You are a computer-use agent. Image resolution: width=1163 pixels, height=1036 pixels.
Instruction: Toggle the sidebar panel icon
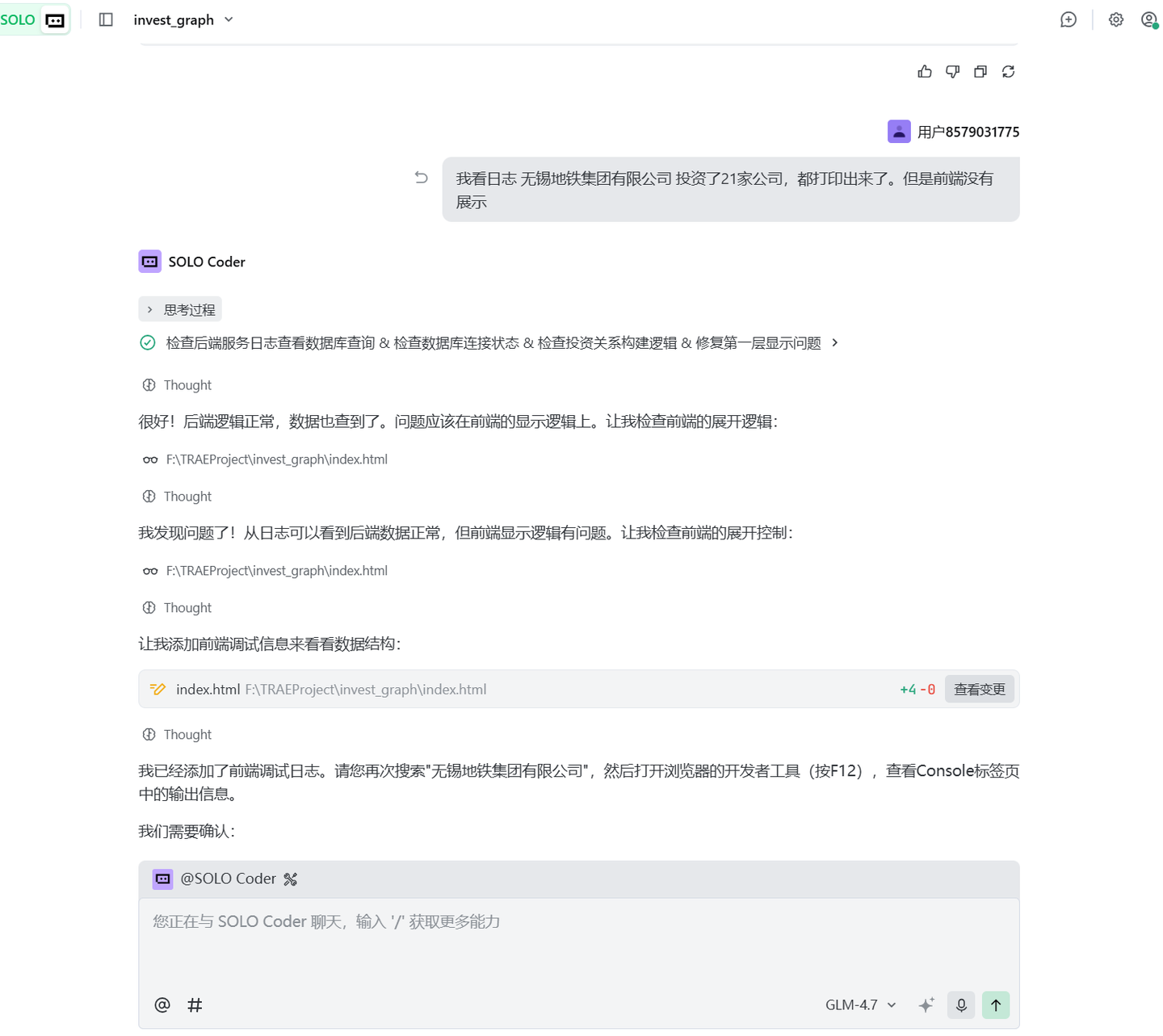[x=106, y=19]
